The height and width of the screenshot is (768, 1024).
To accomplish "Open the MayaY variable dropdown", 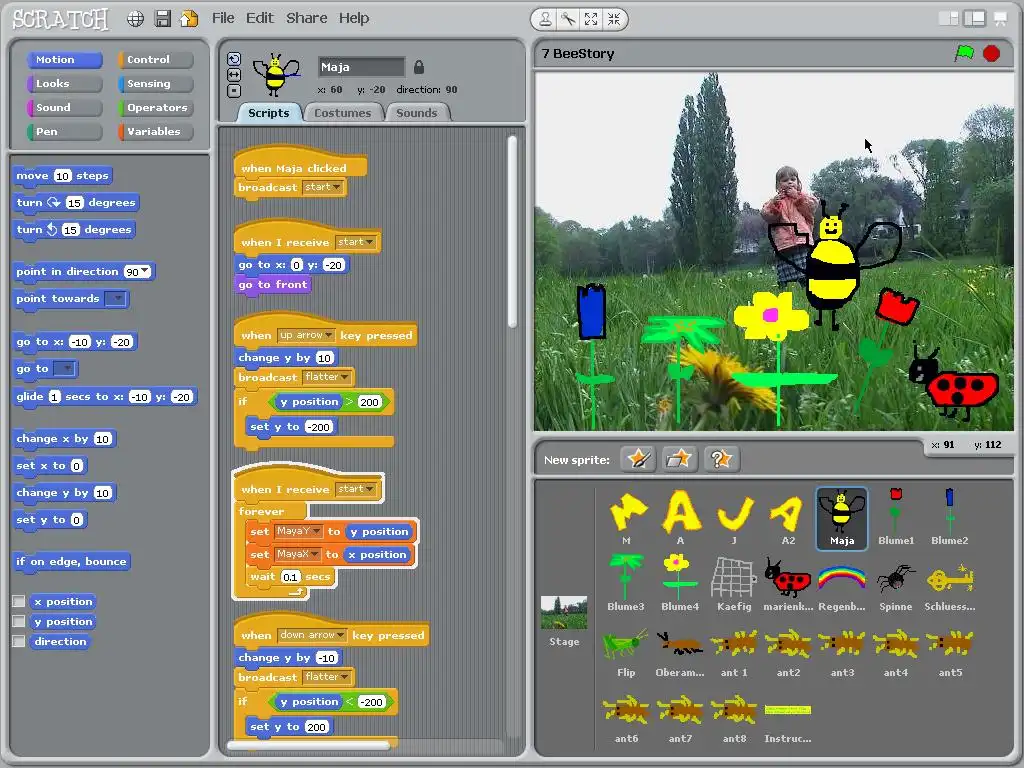I will coord(298,532).
